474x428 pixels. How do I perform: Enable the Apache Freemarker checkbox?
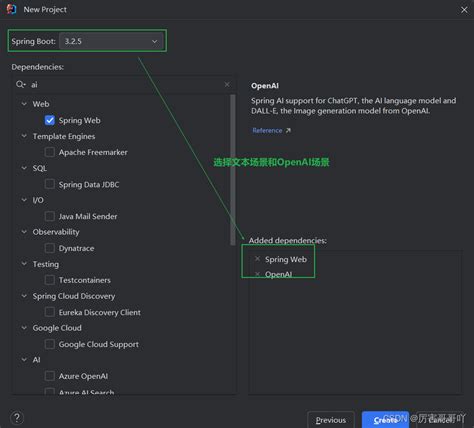tap(50, 152)
